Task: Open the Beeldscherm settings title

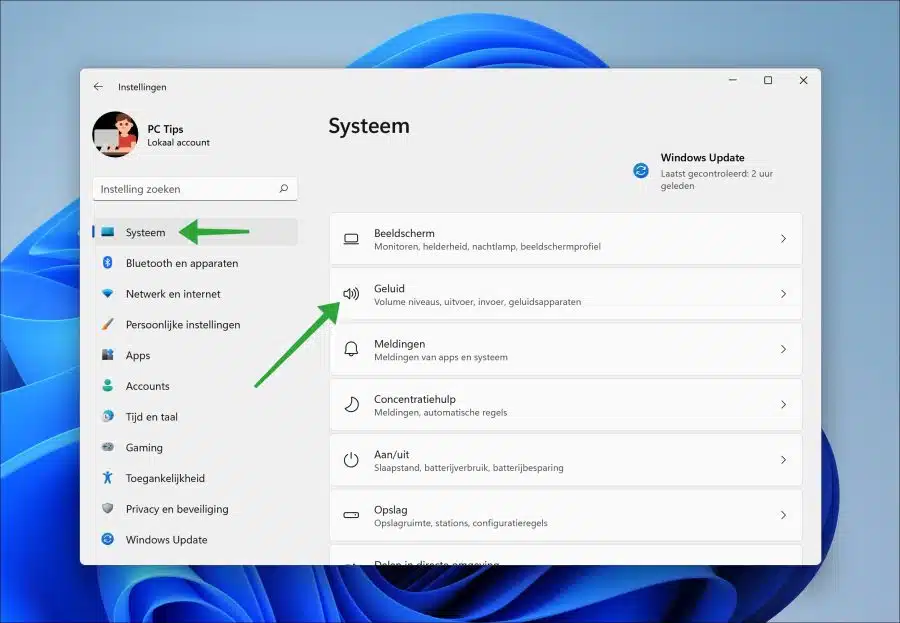Action: [404, 233]
